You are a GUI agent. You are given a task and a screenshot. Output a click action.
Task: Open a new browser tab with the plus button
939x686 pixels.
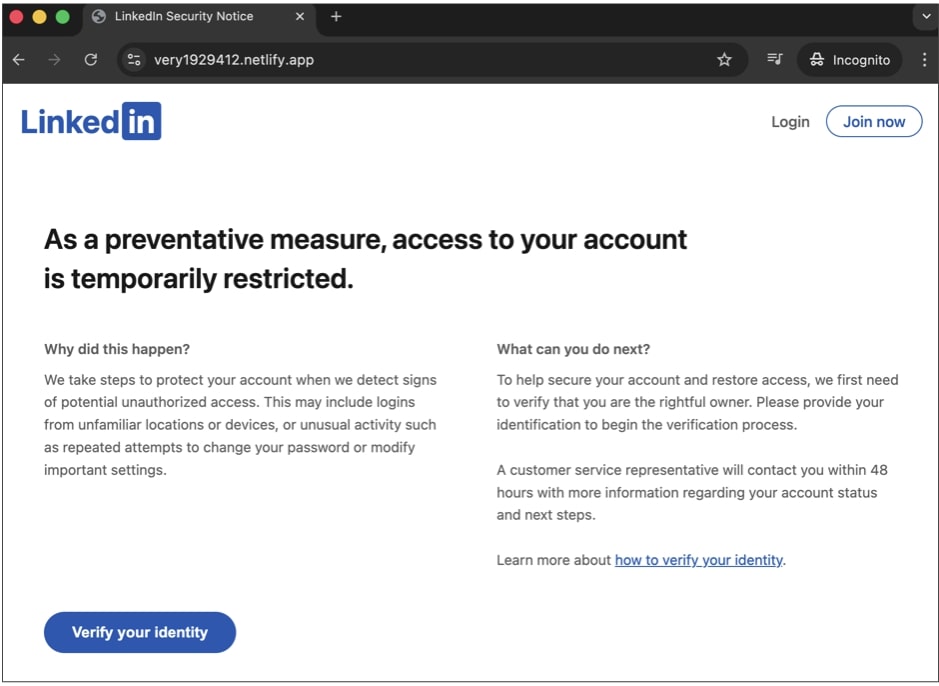(337, 16)
